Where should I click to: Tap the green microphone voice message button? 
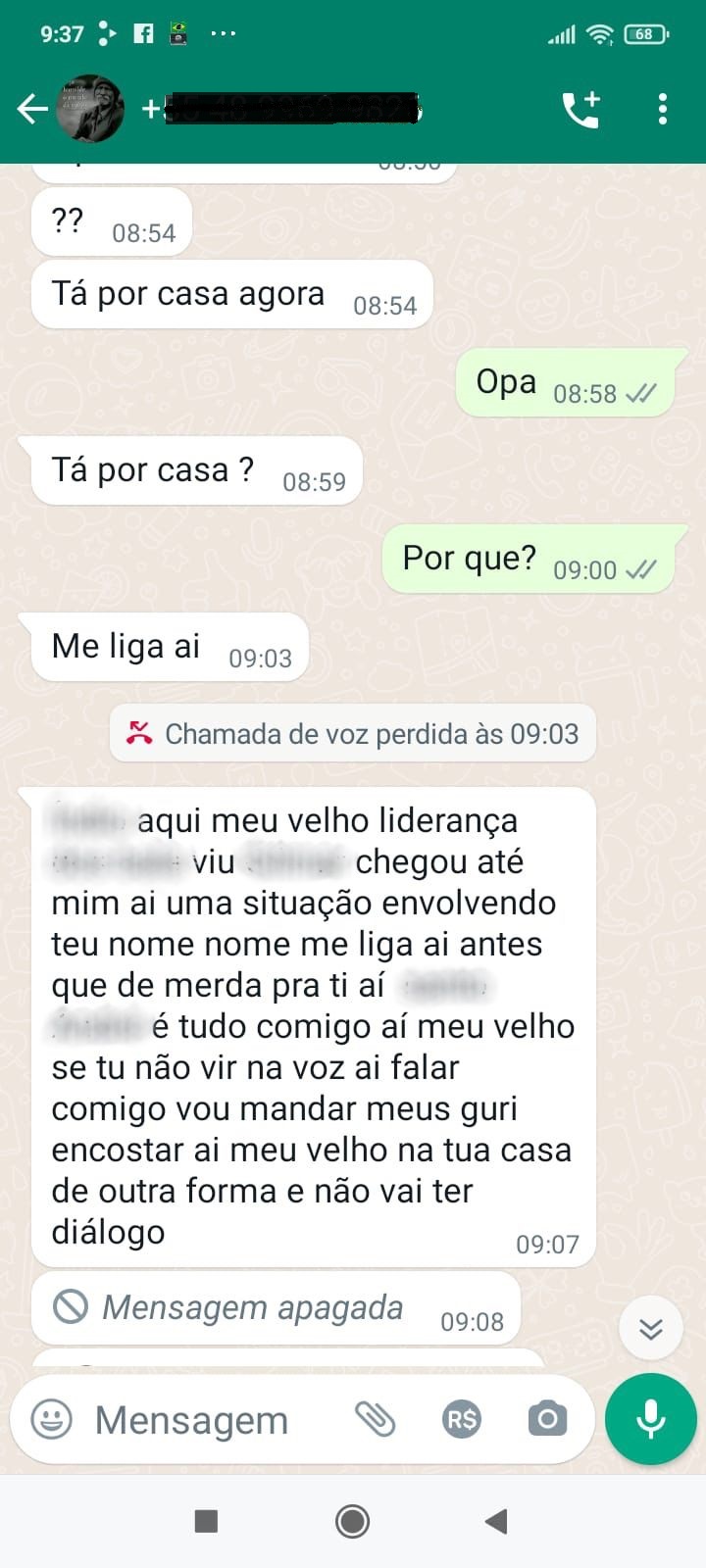(x=651, y=1418)
